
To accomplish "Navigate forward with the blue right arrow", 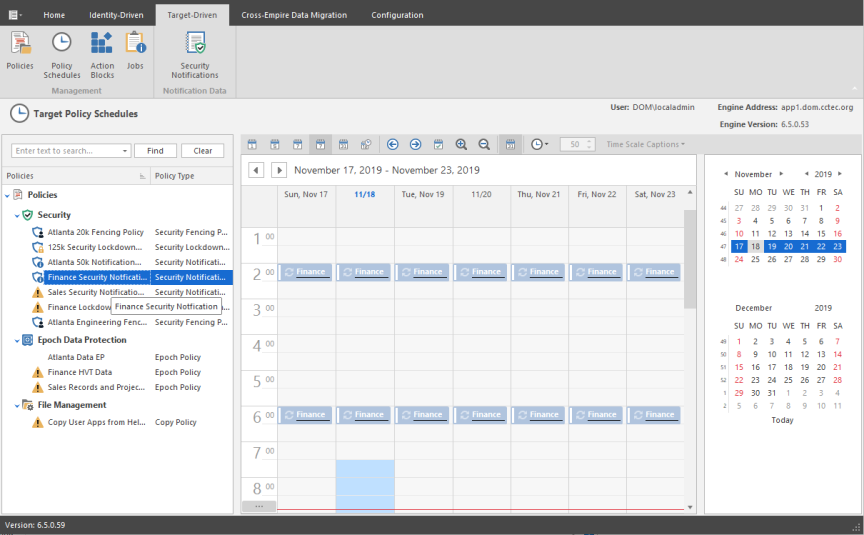I will coord(415,144).
